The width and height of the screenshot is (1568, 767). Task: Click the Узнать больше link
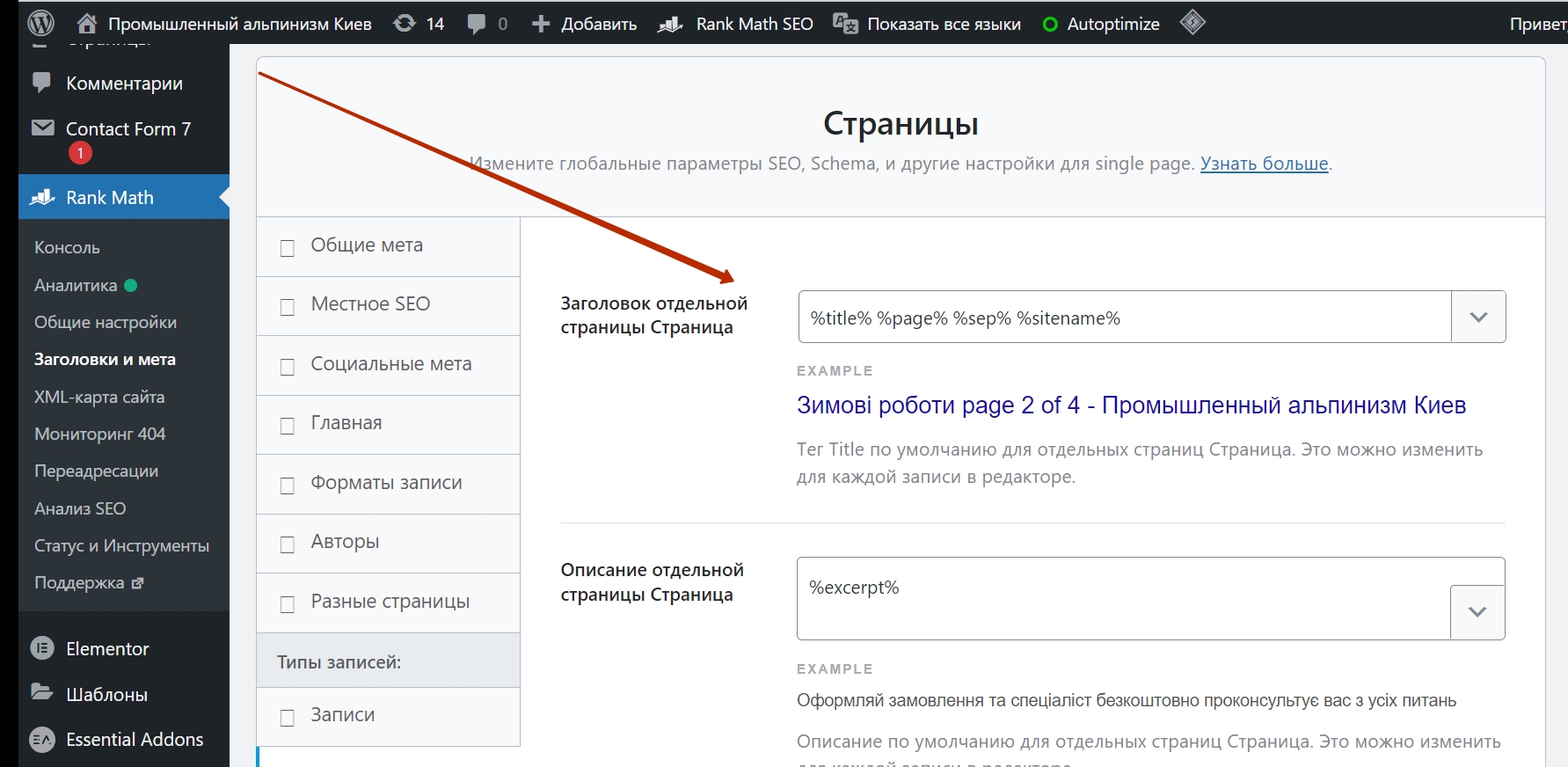coord(1264,164)
